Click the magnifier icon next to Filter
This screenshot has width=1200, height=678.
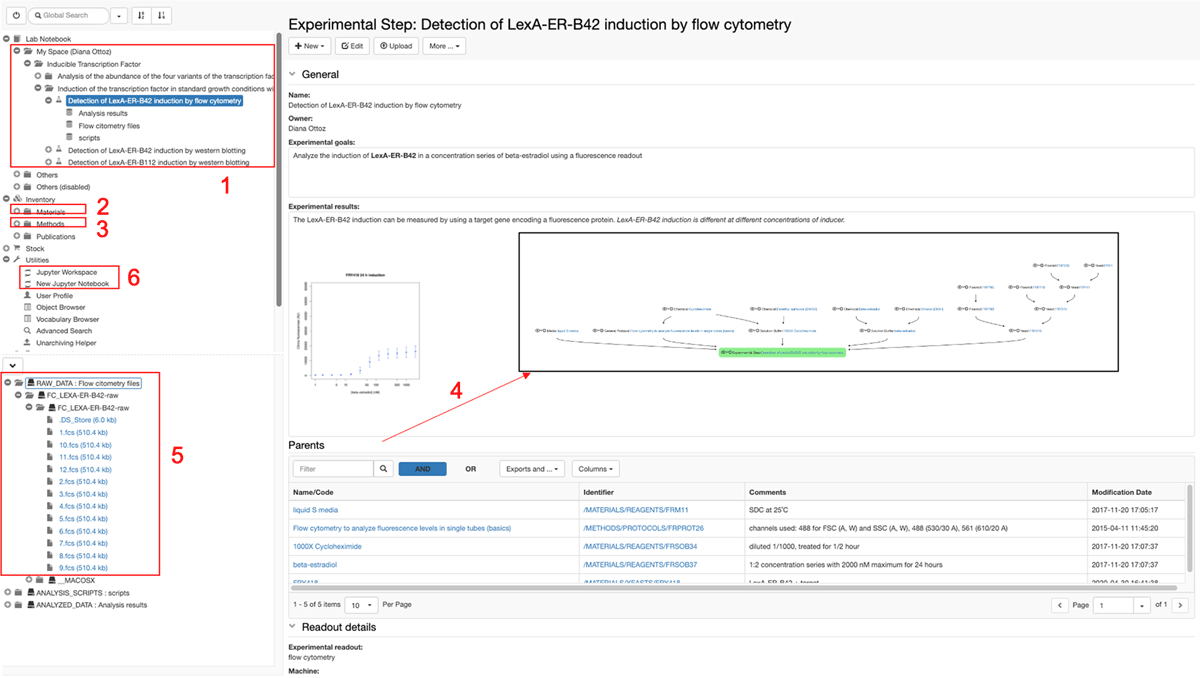click(x=384, y=468)
